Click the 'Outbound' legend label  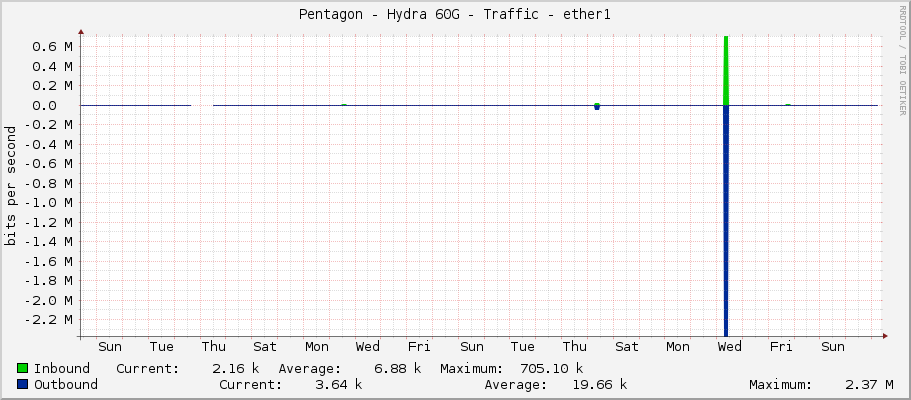66,385
